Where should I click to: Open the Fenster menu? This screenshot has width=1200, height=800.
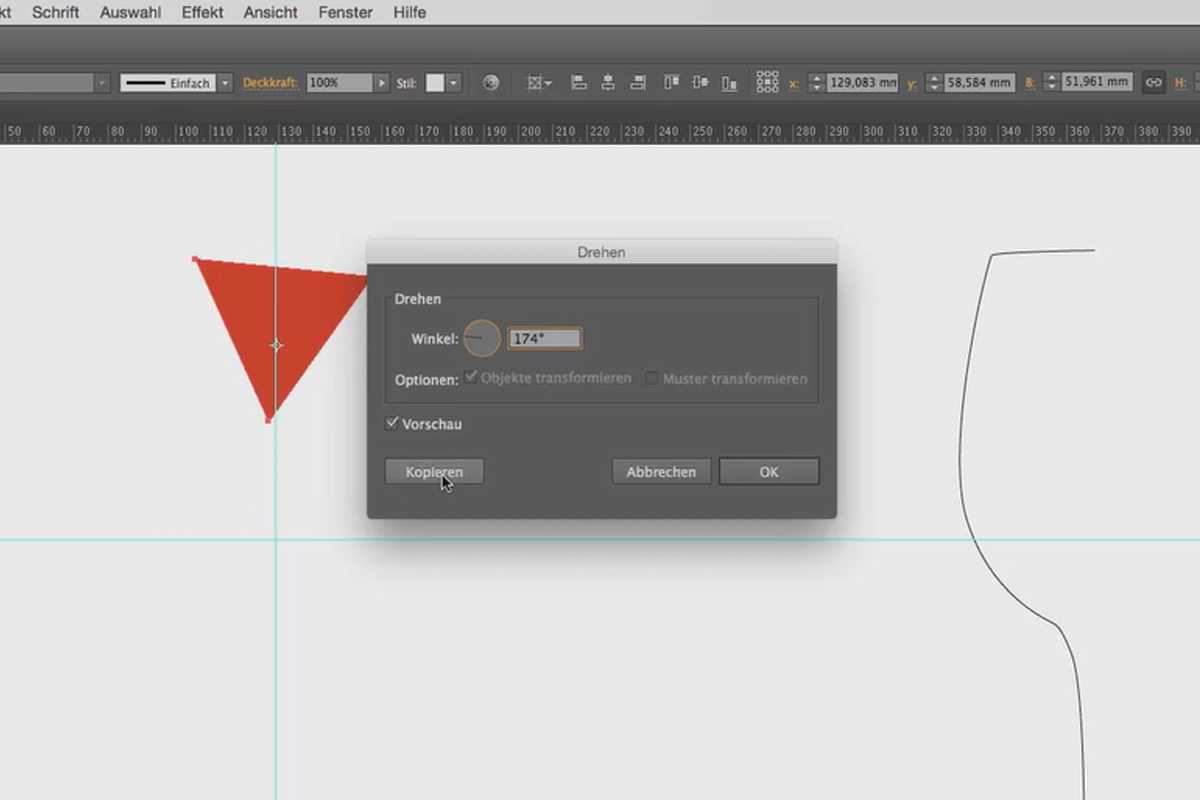[x=345, y=12]
